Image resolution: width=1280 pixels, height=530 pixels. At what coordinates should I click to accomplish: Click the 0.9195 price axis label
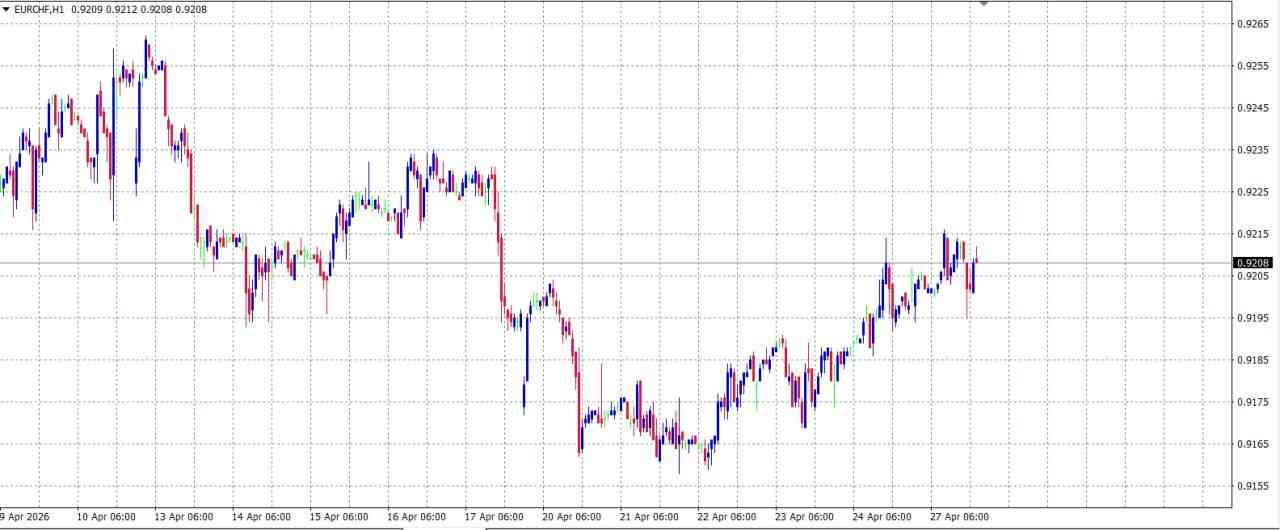pos(1253,317)
